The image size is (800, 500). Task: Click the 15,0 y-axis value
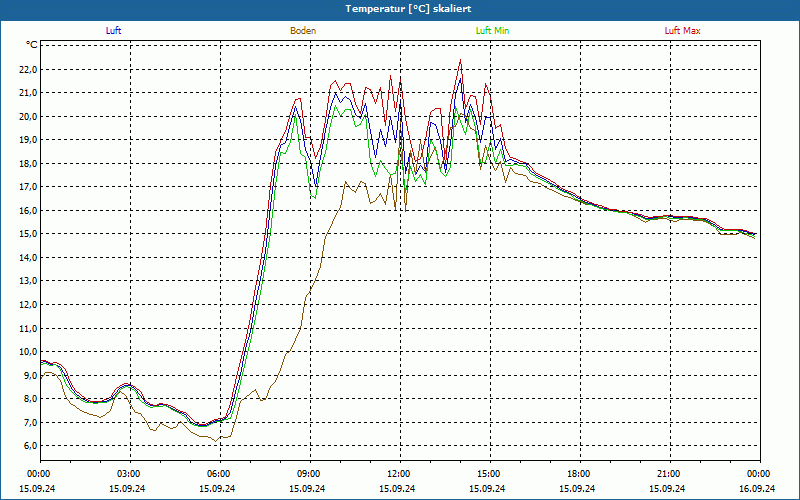coord(28,234)
